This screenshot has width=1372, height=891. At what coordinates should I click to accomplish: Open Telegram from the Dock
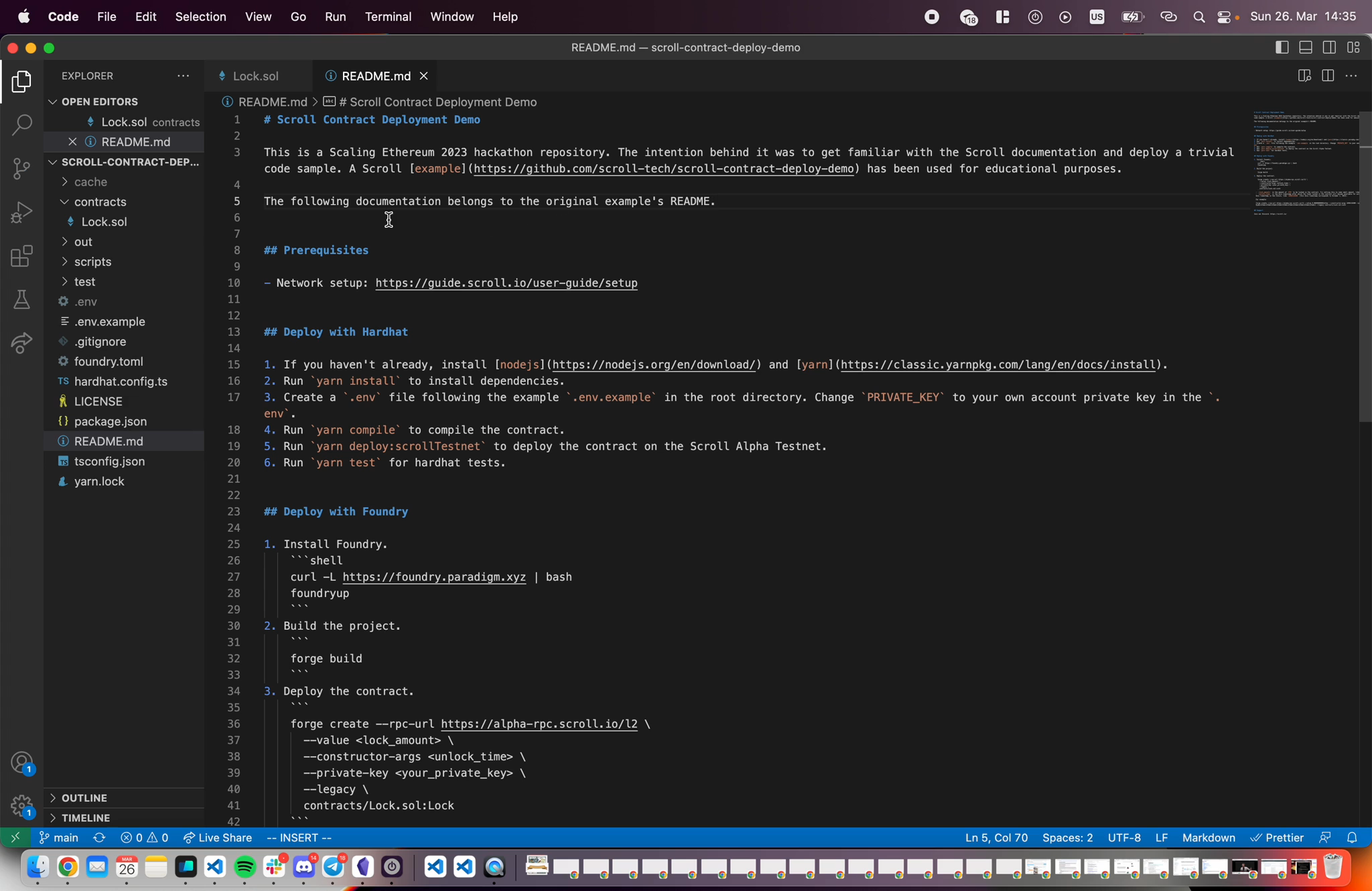333,867
